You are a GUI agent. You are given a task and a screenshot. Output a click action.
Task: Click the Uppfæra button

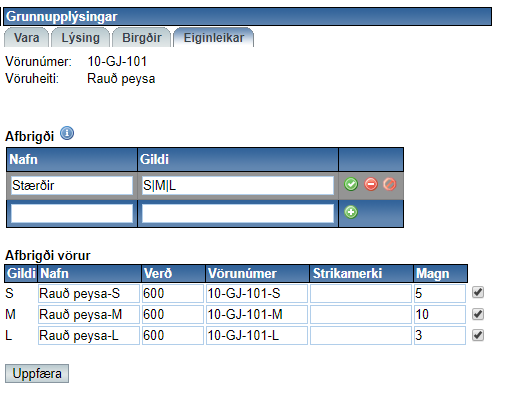[x=37, y=373]
